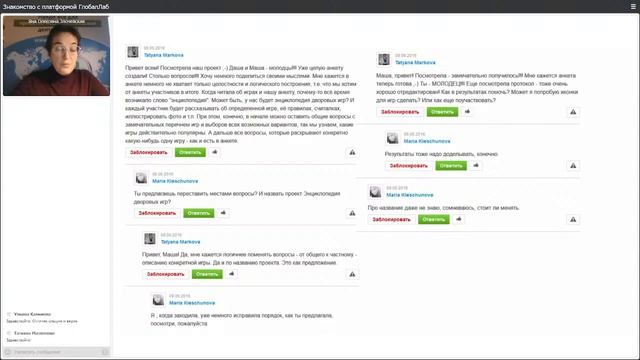The height and width of the screenshot is (360, 640).
Task: Focus the chat message input field
Action: pos(56,352)
